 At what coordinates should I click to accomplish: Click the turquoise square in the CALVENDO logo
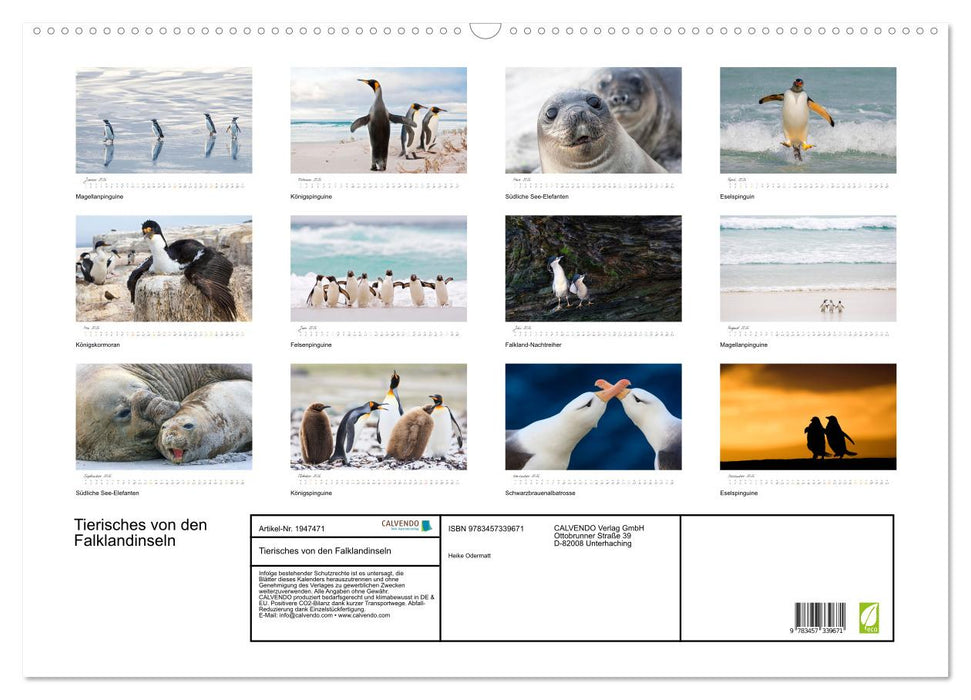pyautogui.click(x=426, y=527)
